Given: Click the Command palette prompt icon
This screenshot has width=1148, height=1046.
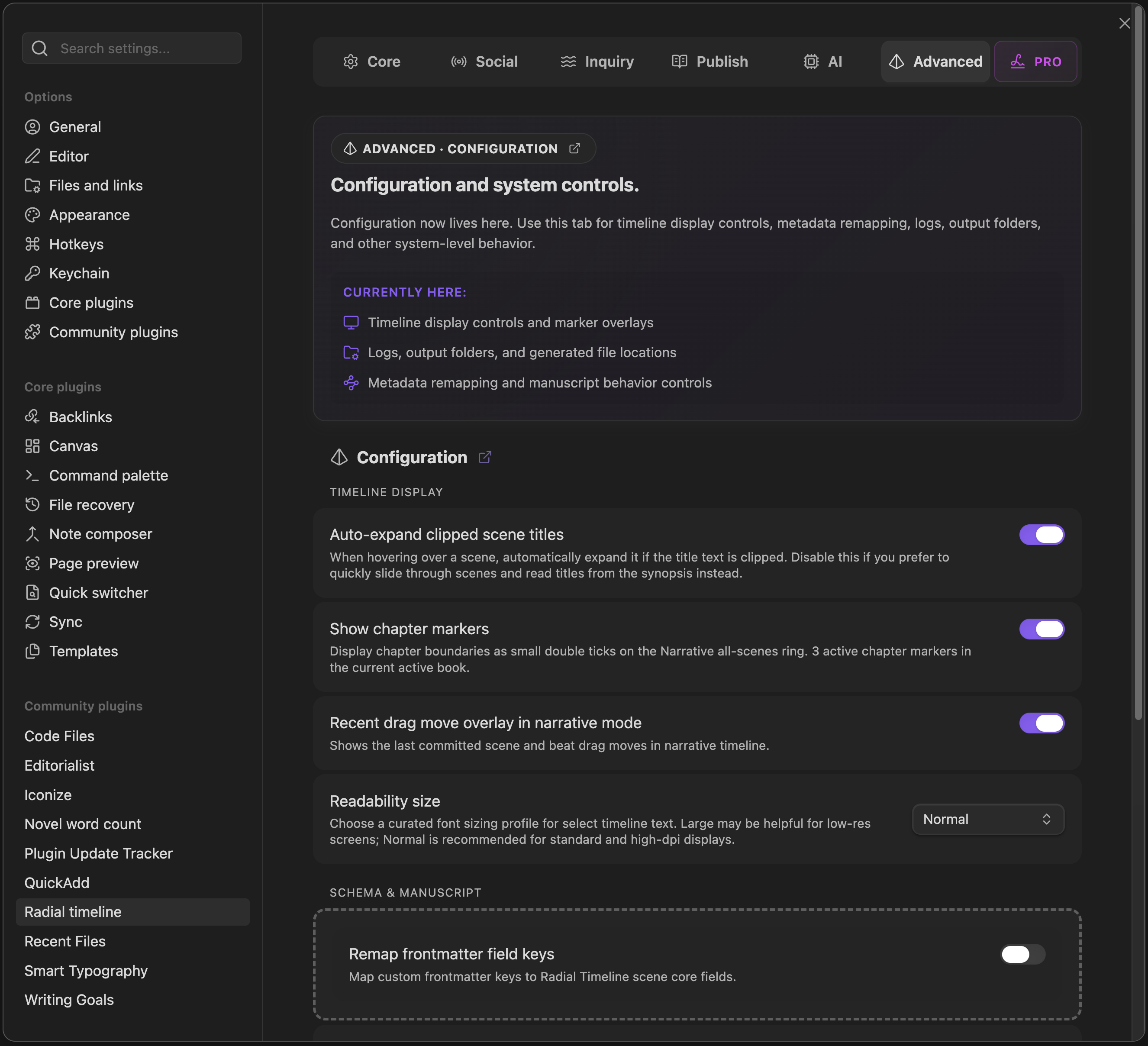Looking at the screenshot, I should coord(32,475).
